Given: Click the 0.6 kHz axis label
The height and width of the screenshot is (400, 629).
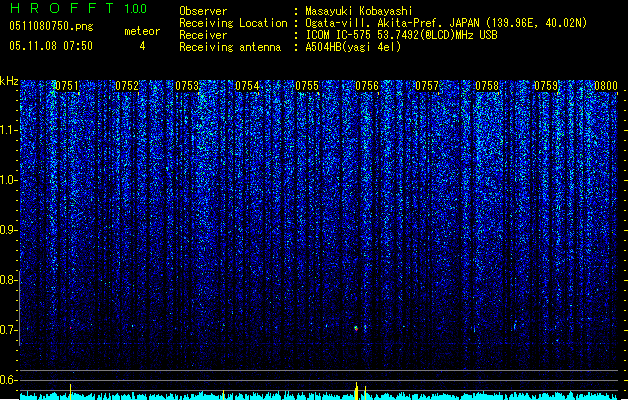Looking at the screenshot, I should [x=9, y=380].
